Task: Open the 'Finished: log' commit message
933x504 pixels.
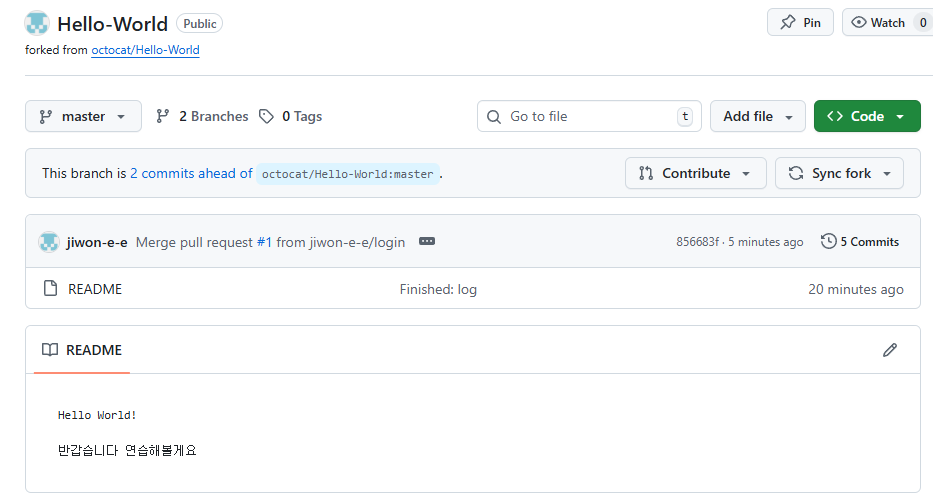Action: tap(438, 289)
